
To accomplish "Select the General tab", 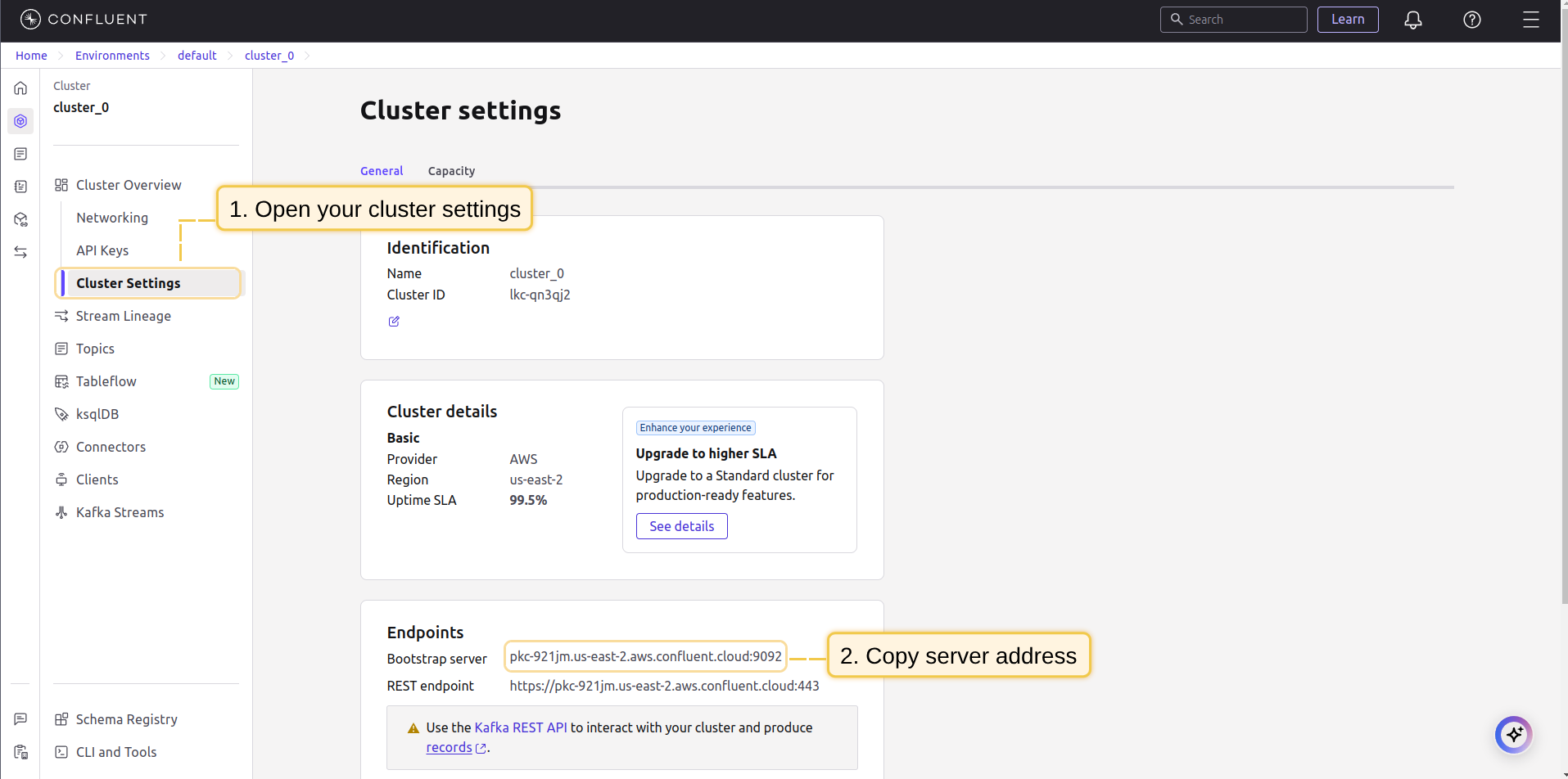I will [x=382, y=171].
